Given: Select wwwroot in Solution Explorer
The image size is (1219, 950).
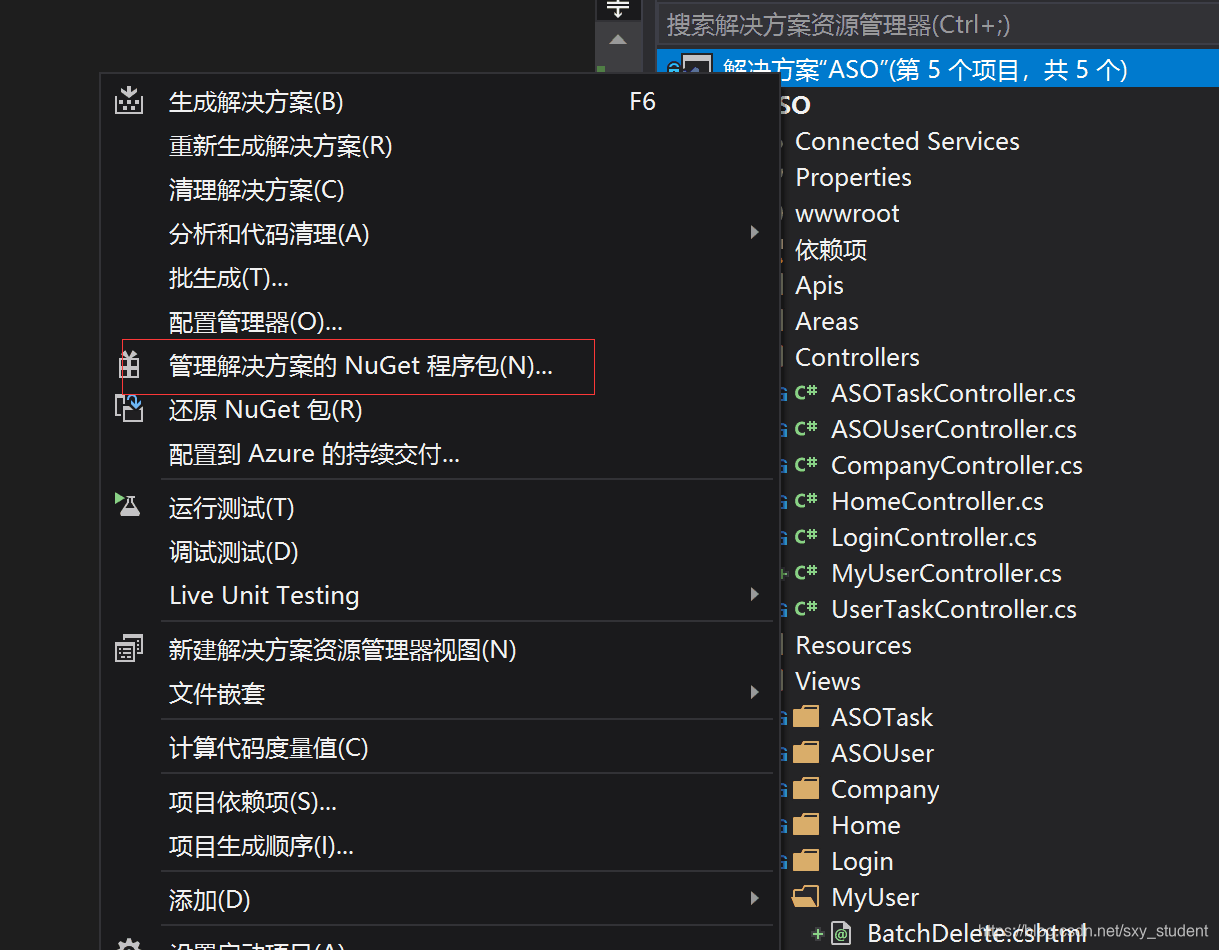Looking at the screenshot, I should pyautogui.click(x=847, y=213).
